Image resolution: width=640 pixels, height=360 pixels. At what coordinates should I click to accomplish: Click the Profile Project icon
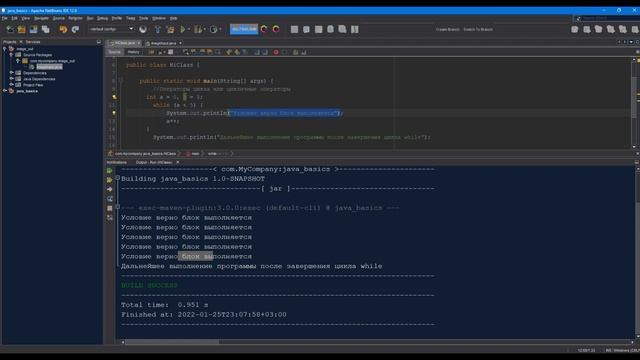tap(213, 29)
